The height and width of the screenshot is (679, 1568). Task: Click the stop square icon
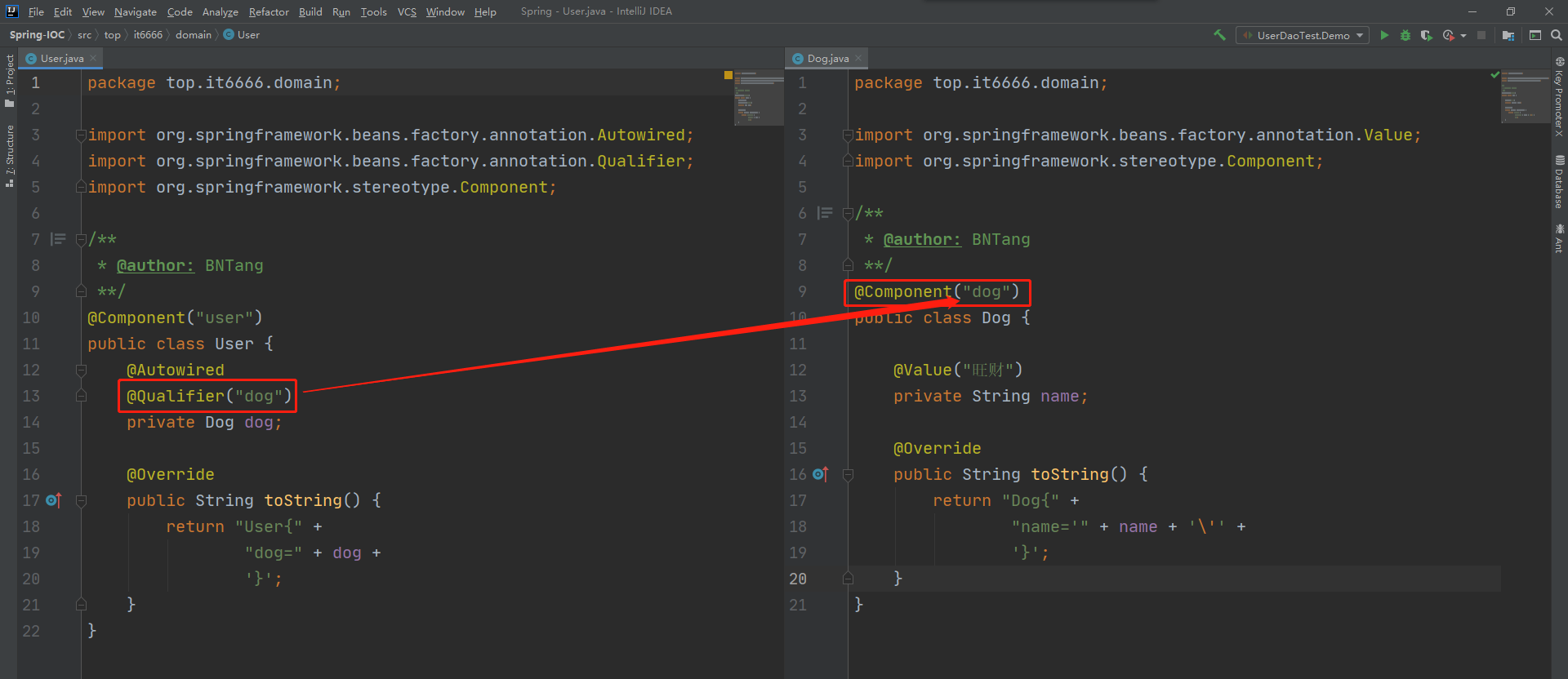pyautogui.click(x=1481, y=35)
